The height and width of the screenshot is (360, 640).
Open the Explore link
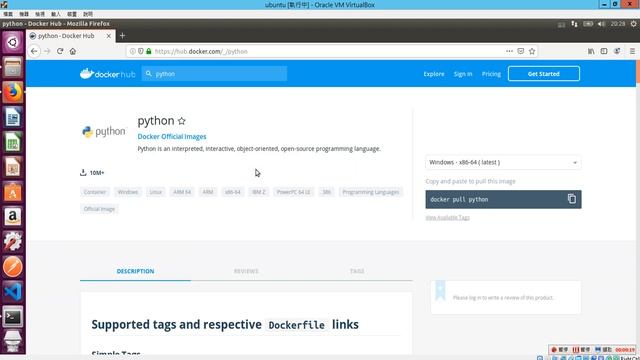point(433,74)
